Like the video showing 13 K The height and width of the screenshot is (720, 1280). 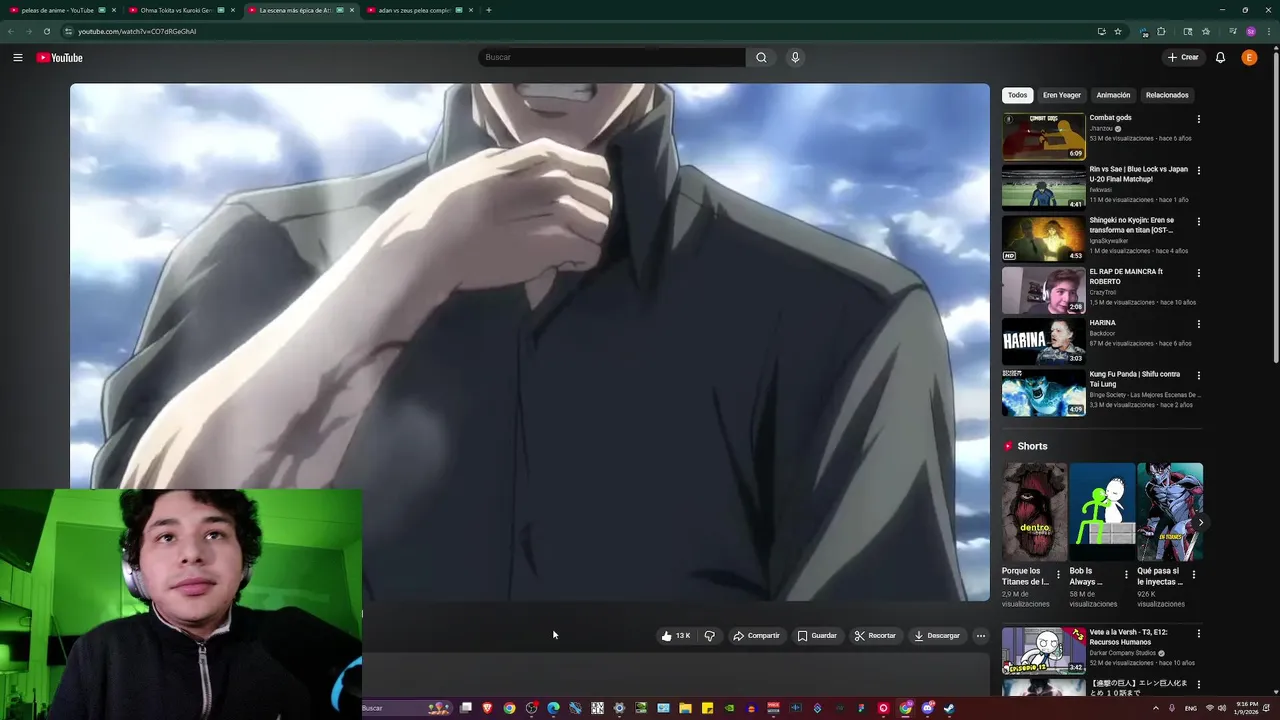[x=676, y=636]
